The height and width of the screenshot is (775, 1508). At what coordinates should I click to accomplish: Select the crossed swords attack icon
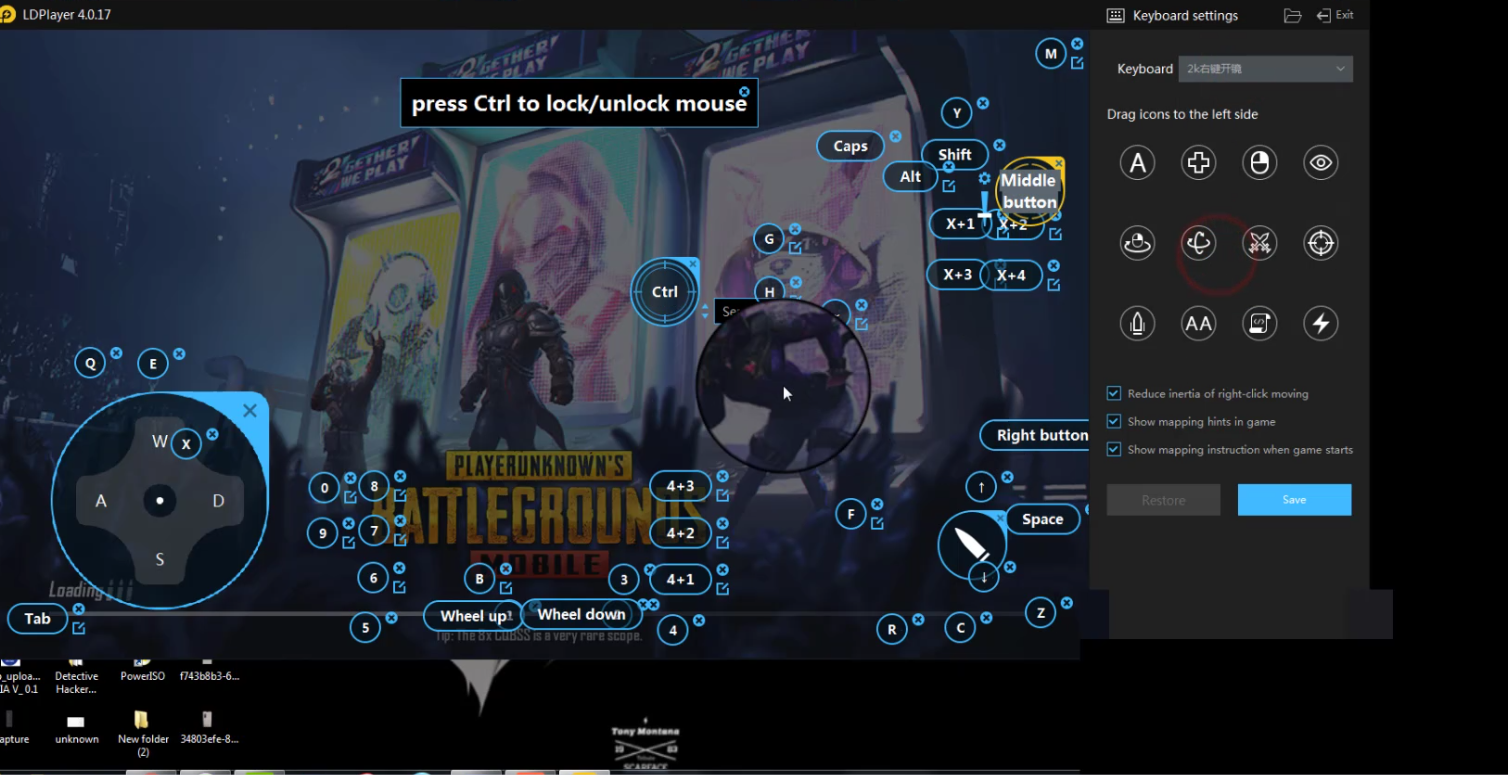[x=1259, y=242]
